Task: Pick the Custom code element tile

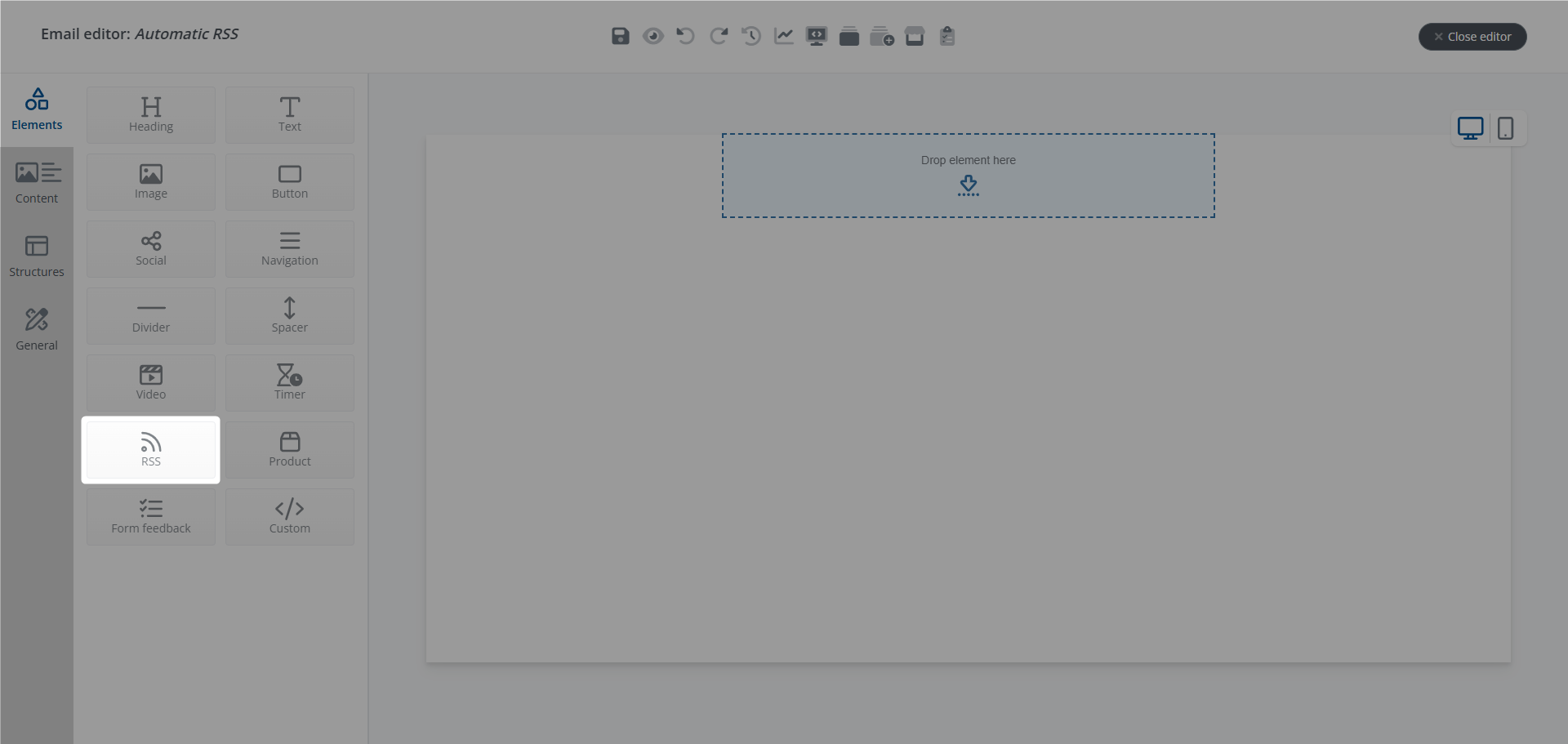Action: click(x=290, y=516)
